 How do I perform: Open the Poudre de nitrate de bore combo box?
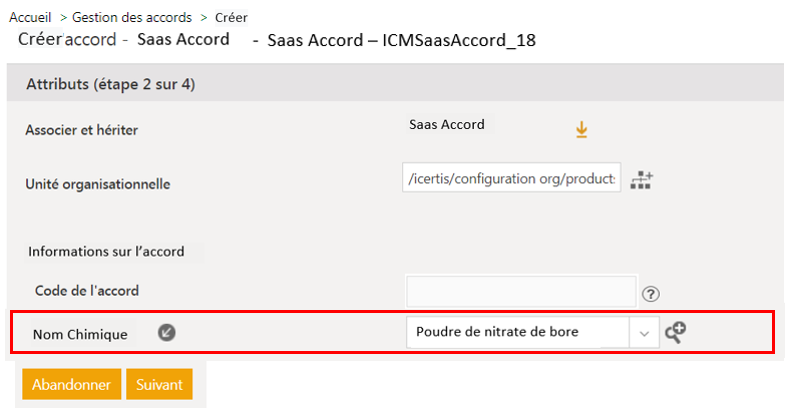tap(518, 333)
